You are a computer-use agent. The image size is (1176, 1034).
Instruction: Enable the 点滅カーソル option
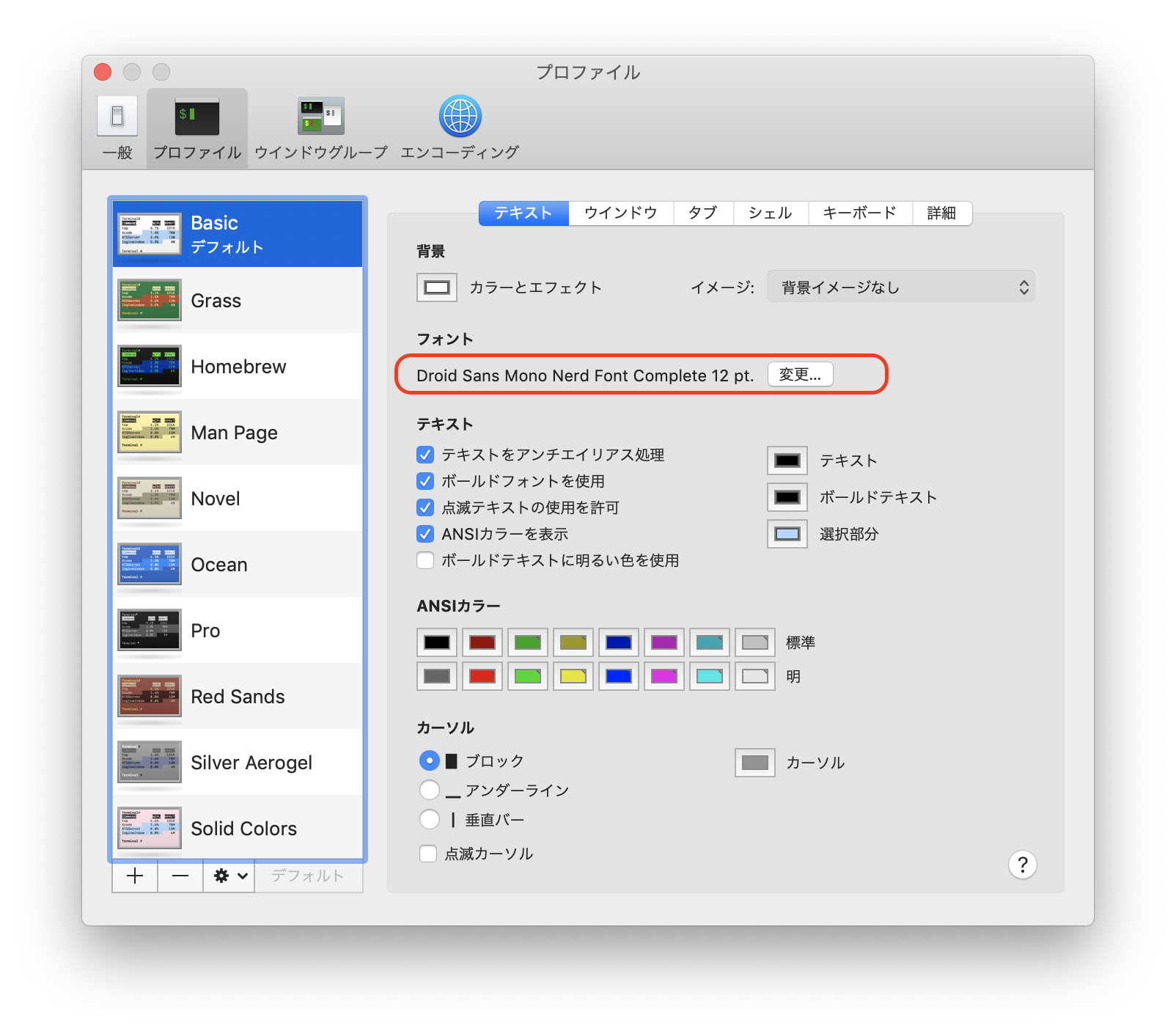[427, 853]
